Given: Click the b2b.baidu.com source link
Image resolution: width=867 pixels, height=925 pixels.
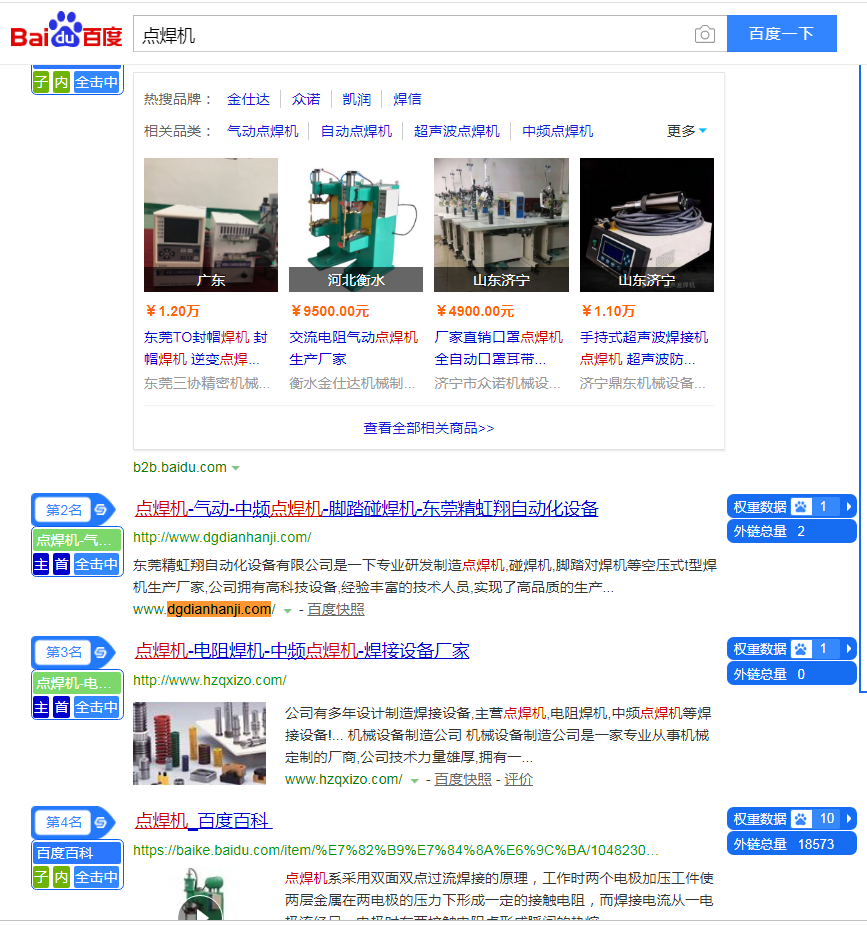Looking at the screenshot, I should (x=180, y=467).
